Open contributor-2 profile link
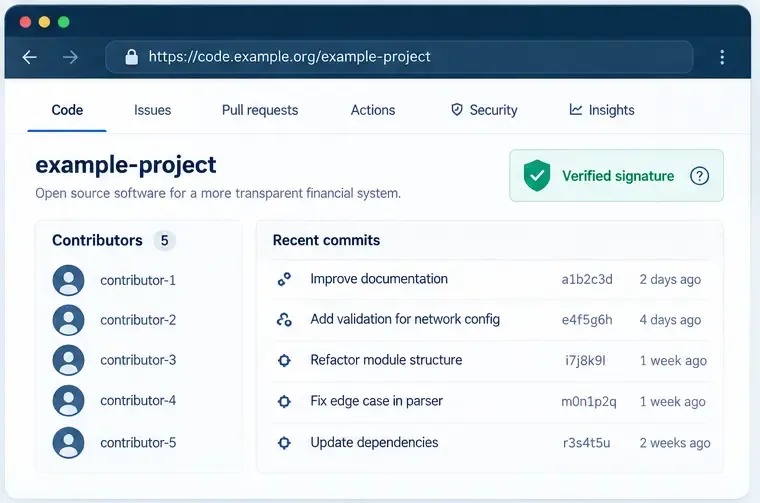Screen dimensions: 760x503 pos(138,320)
